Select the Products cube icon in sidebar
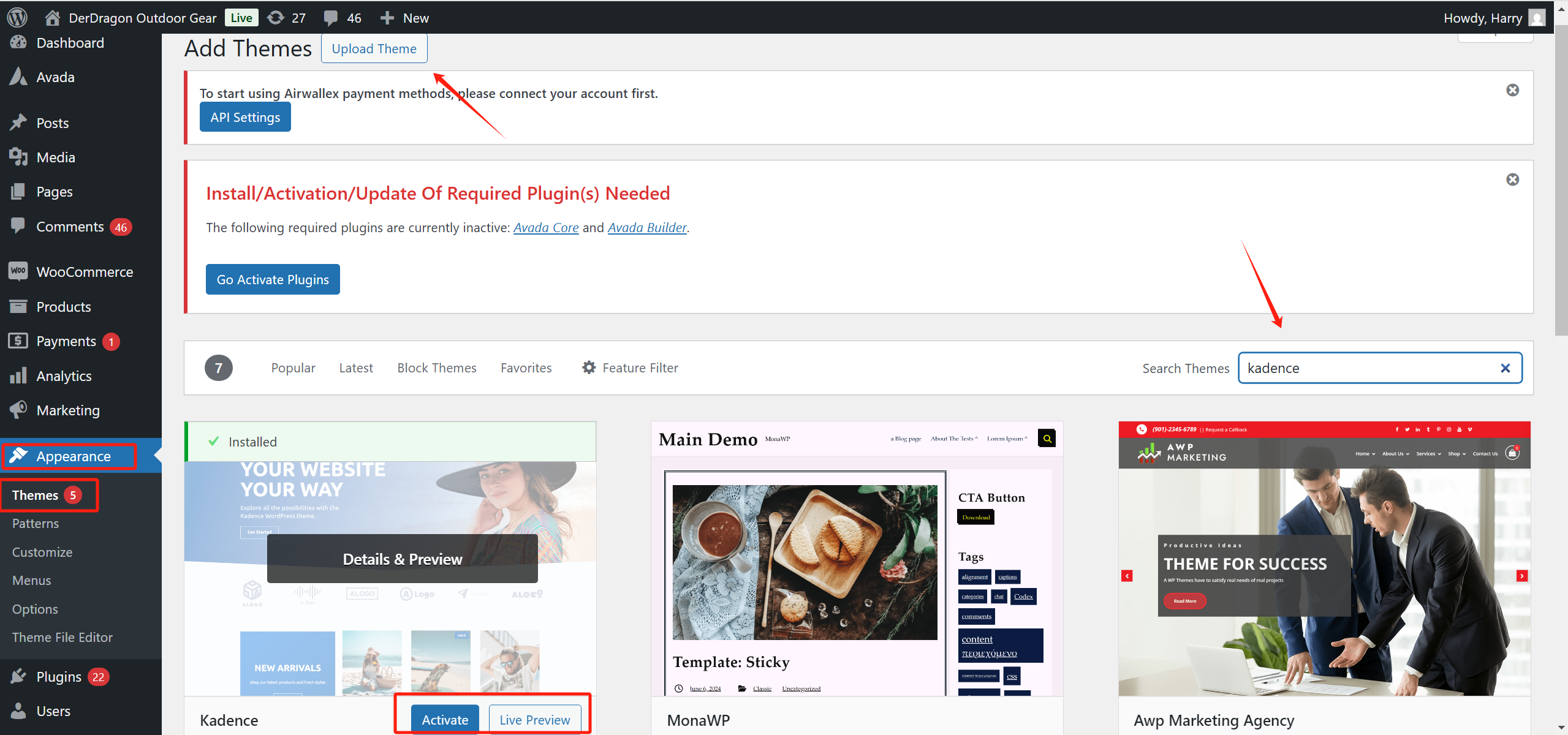 tap(18, 306)
